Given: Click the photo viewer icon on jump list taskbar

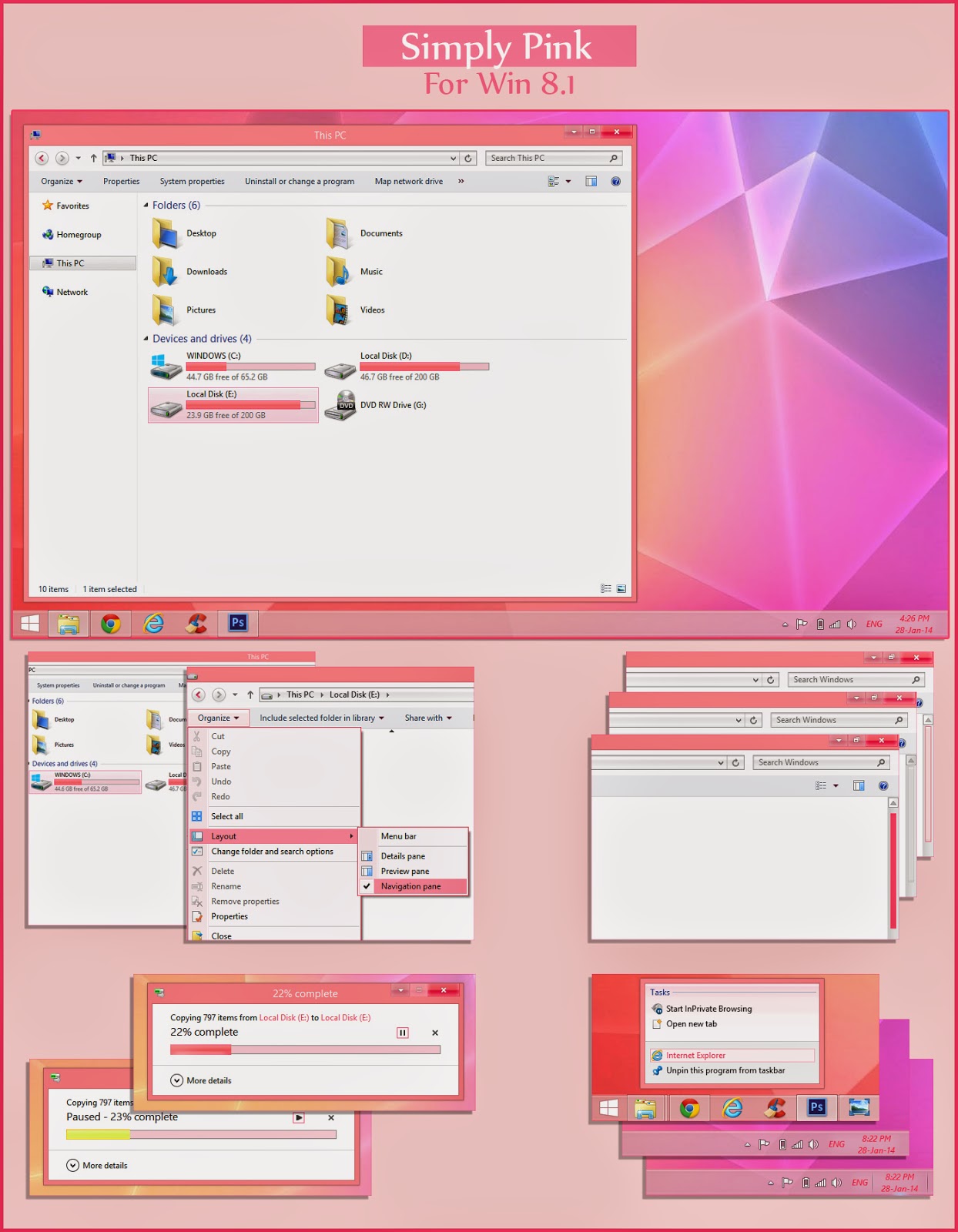Looking at the screenshot, I should coord(859,1107).
